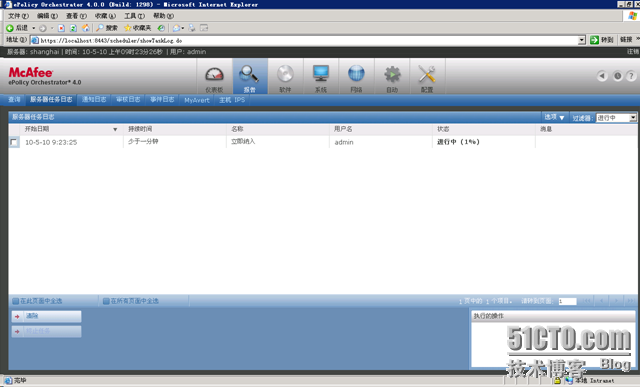Click the last page navigation button
Screen dimensions: 640x387
pos(631,301)
